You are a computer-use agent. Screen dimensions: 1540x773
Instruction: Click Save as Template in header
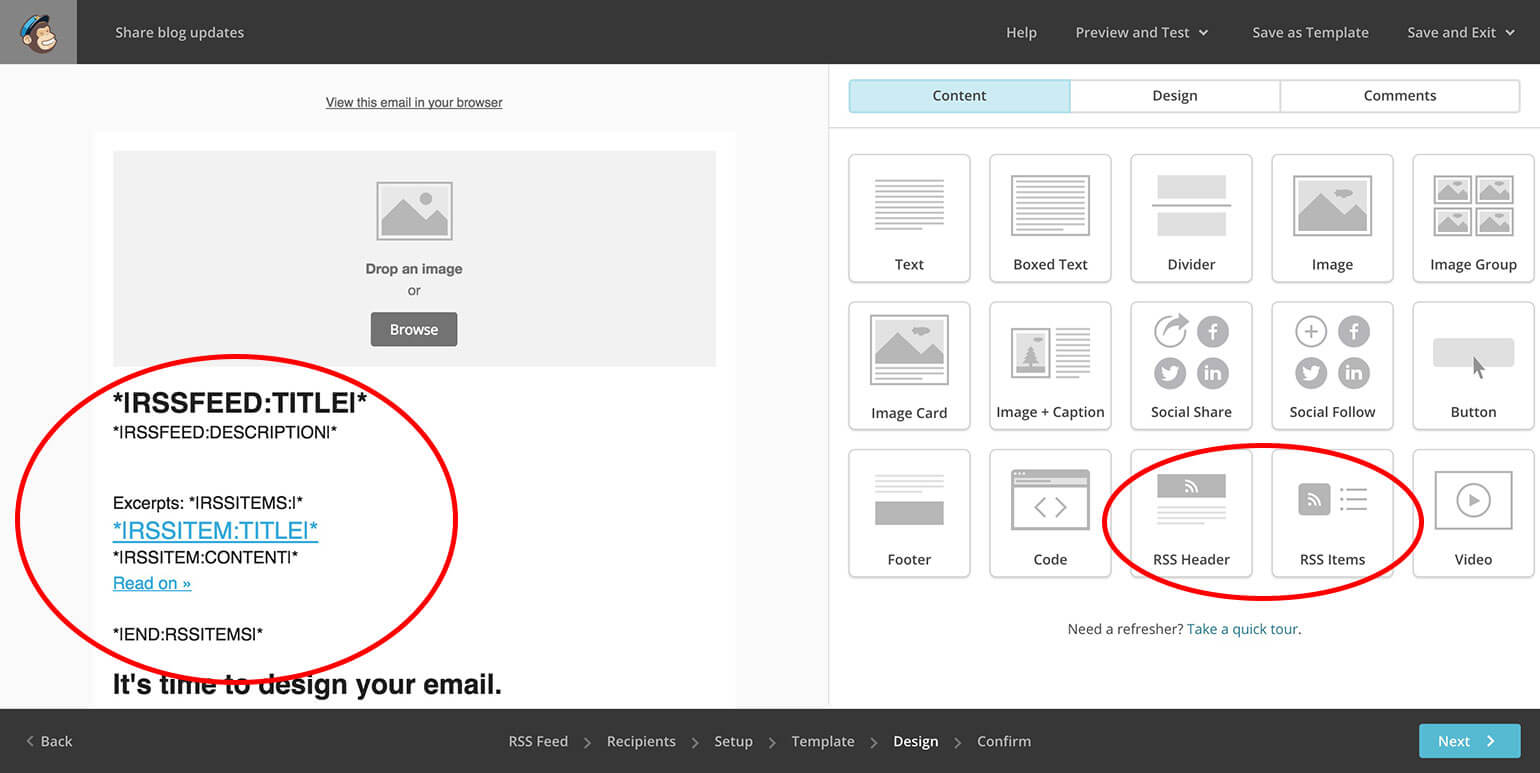[x=1310, y=32]
